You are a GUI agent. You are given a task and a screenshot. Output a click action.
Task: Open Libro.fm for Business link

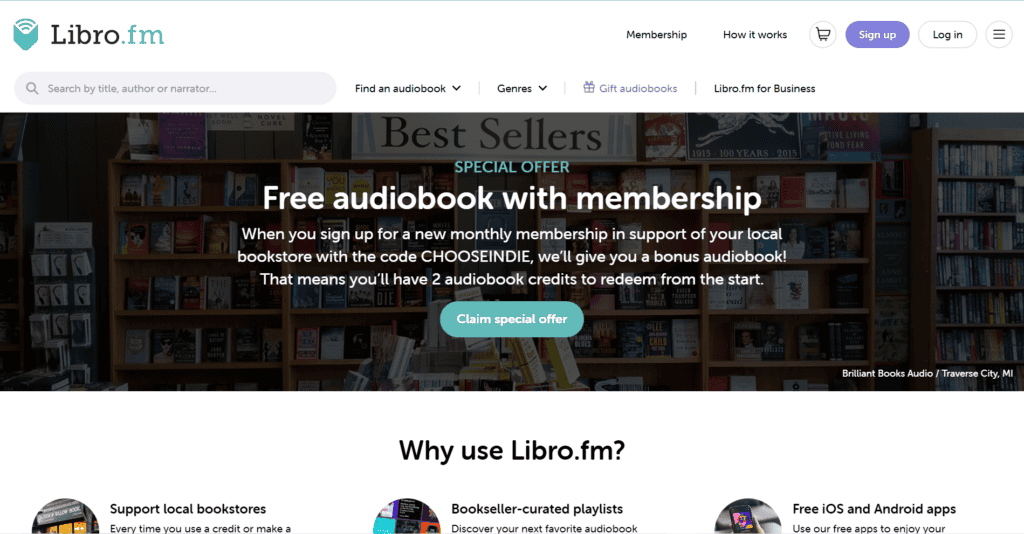[x=764, y=88]
